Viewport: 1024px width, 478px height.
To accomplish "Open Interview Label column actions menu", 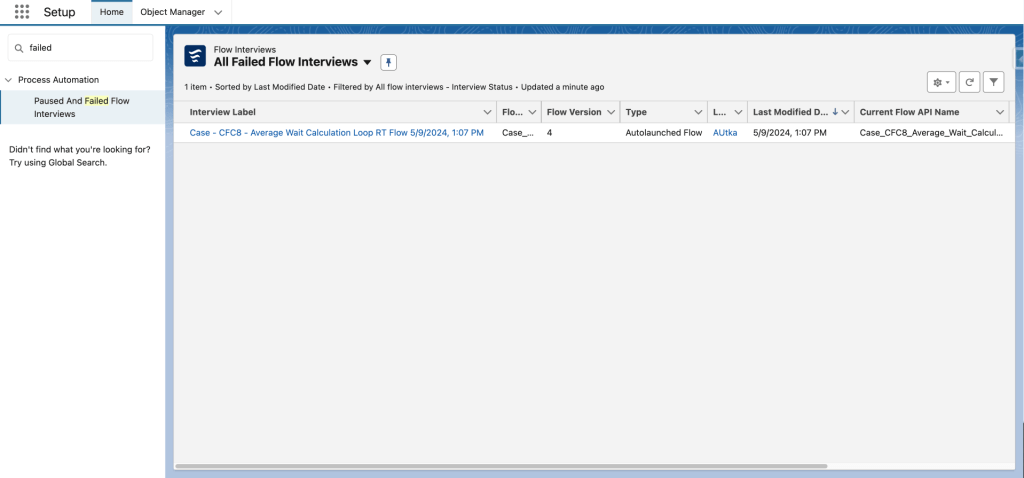I will click(487, 112).
